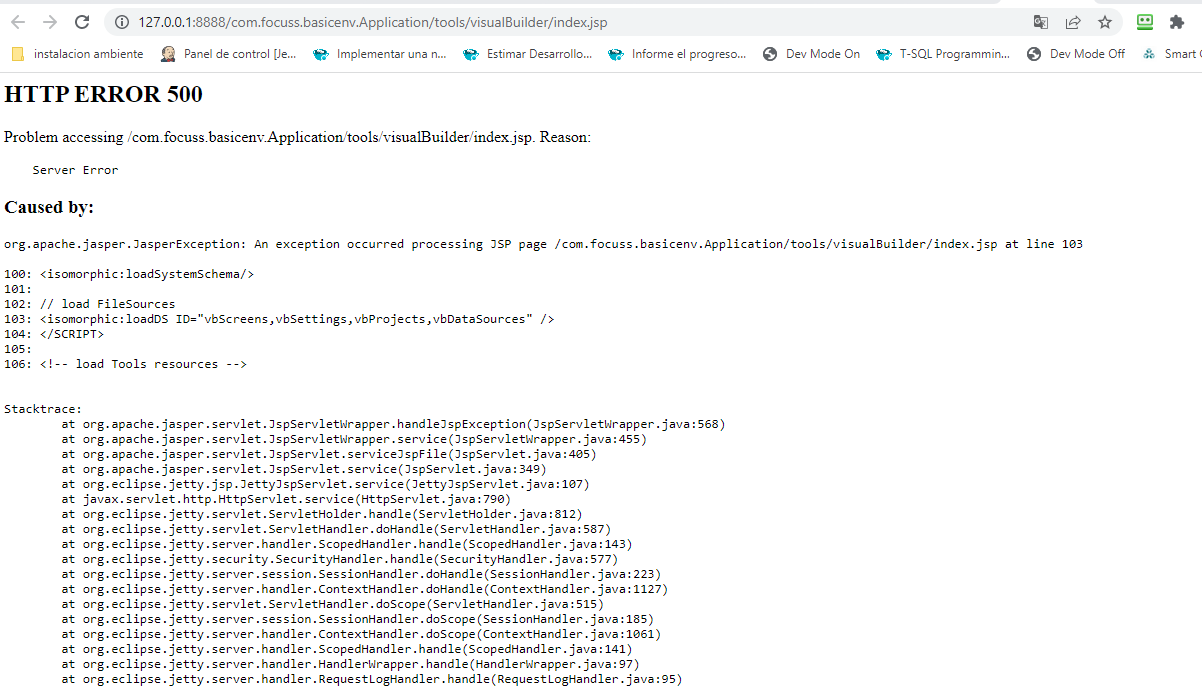1202x687 pixels.
Task: Click the 'HTTP ERROR 500' heading
Action: (103, 95)
